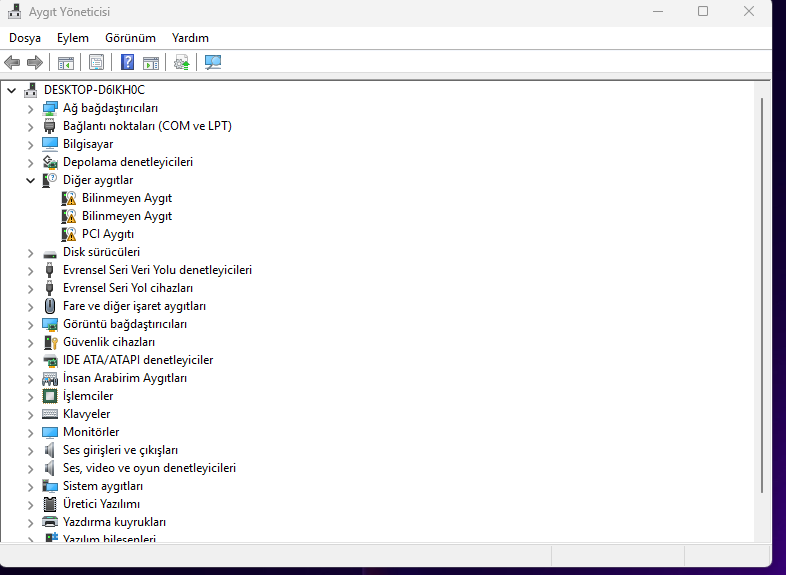Viewport: 786px width, 575px height.
Task: Click the İşlemciler processor chip icon
Action: (x=50, y=396)
